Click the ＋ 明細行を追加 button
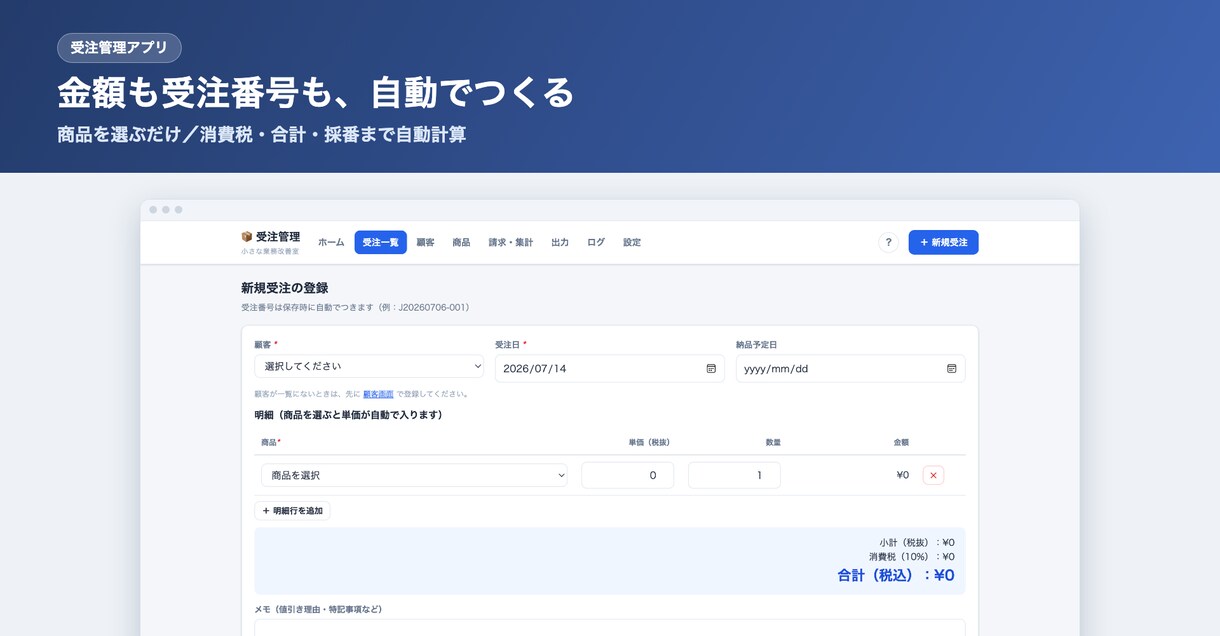The width and height of the screenshot is (1220, 636). (292, 510)
